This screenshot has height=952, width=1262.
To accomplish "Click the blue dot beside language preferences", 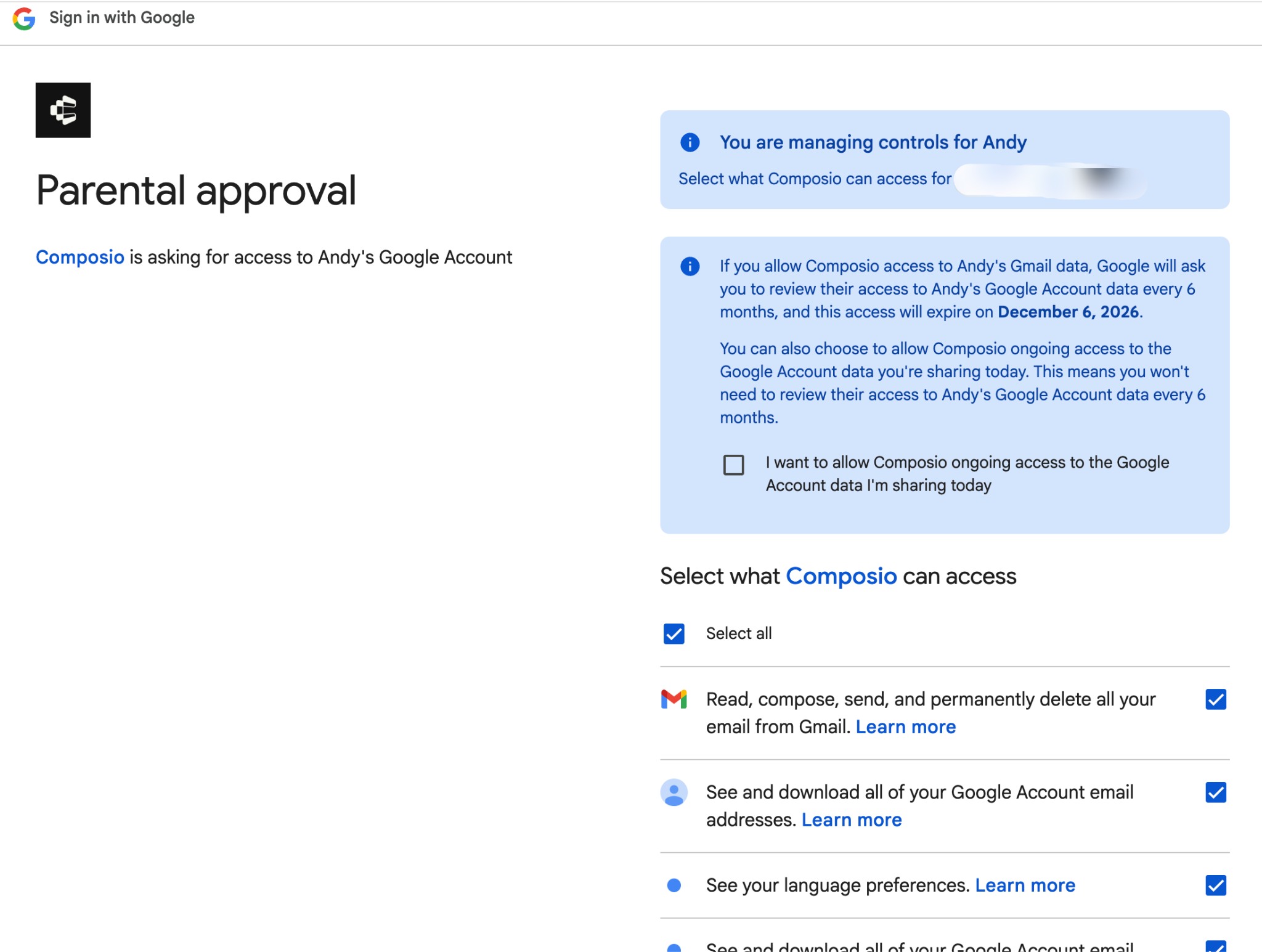I will pyautogui.click(x=674, y=885).
